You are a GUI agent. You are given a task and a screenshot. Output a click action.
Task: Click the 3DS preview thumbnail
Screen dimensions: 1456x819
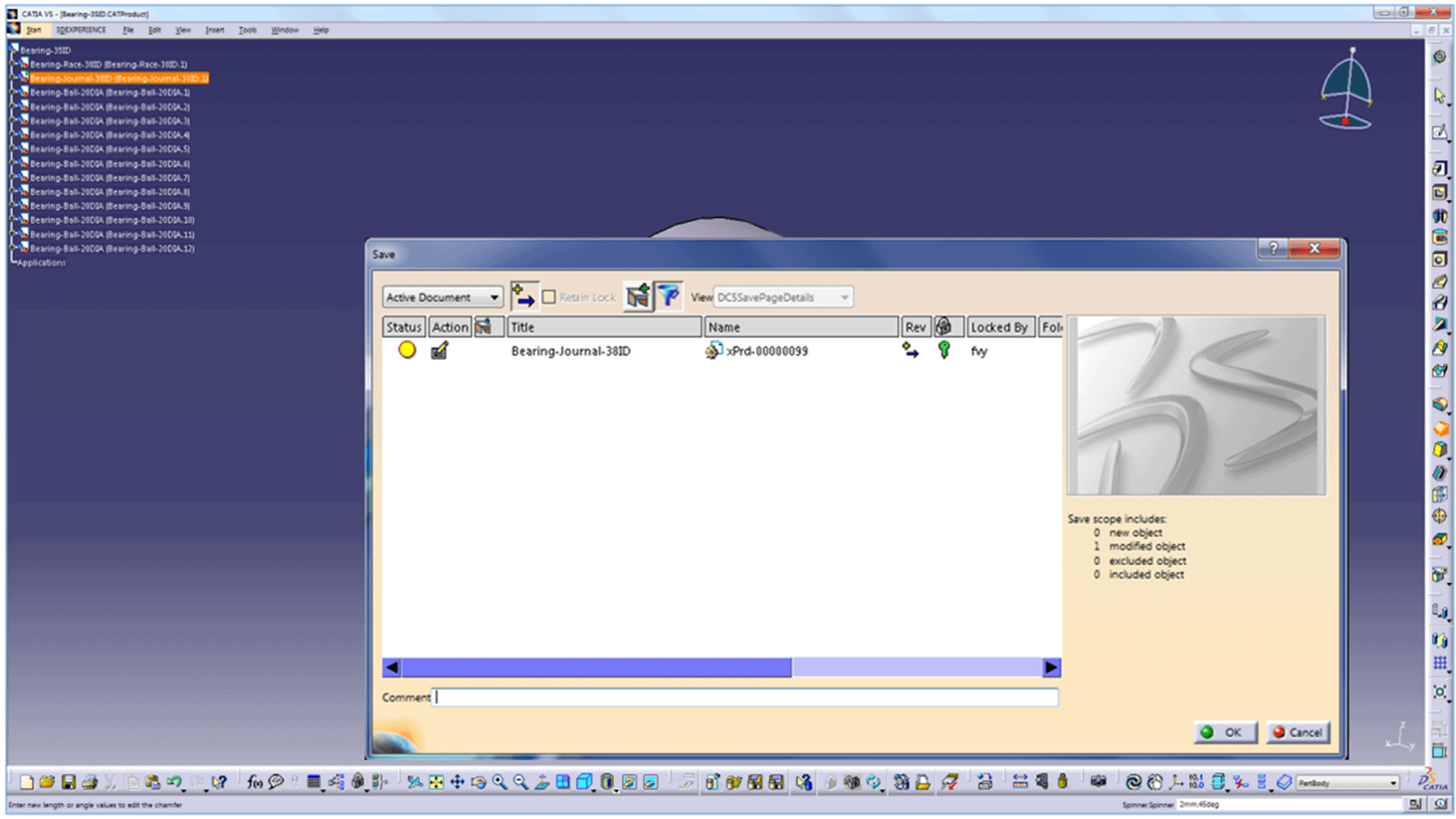click(1197, 406)
